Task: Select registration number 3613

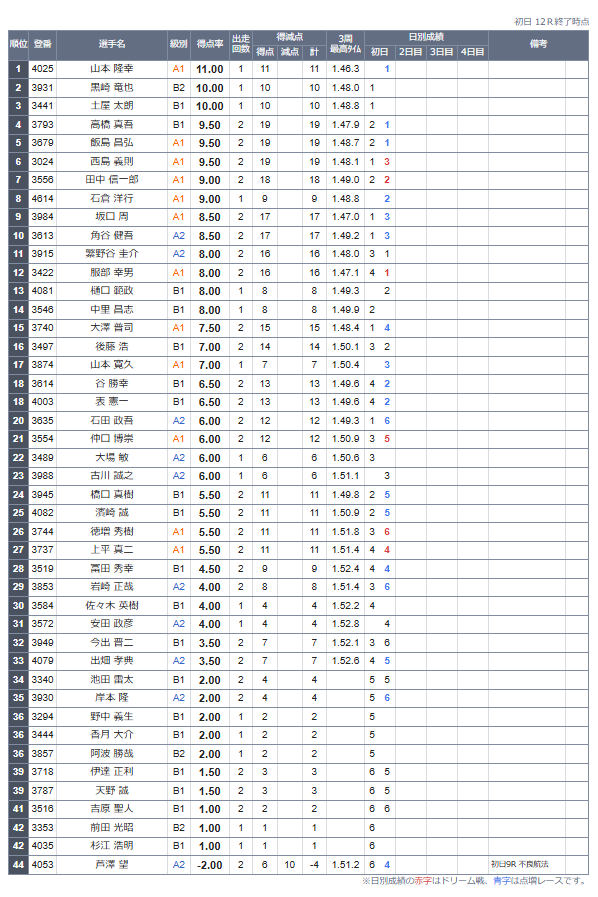Action: pyautogui.click(x=42, y=235)
